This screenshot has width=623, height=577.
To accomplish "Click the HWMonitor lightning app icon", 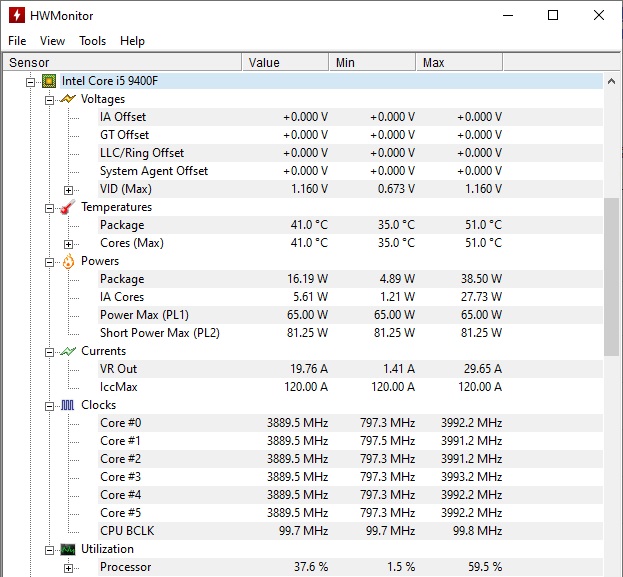I will [x=17, y=15].
